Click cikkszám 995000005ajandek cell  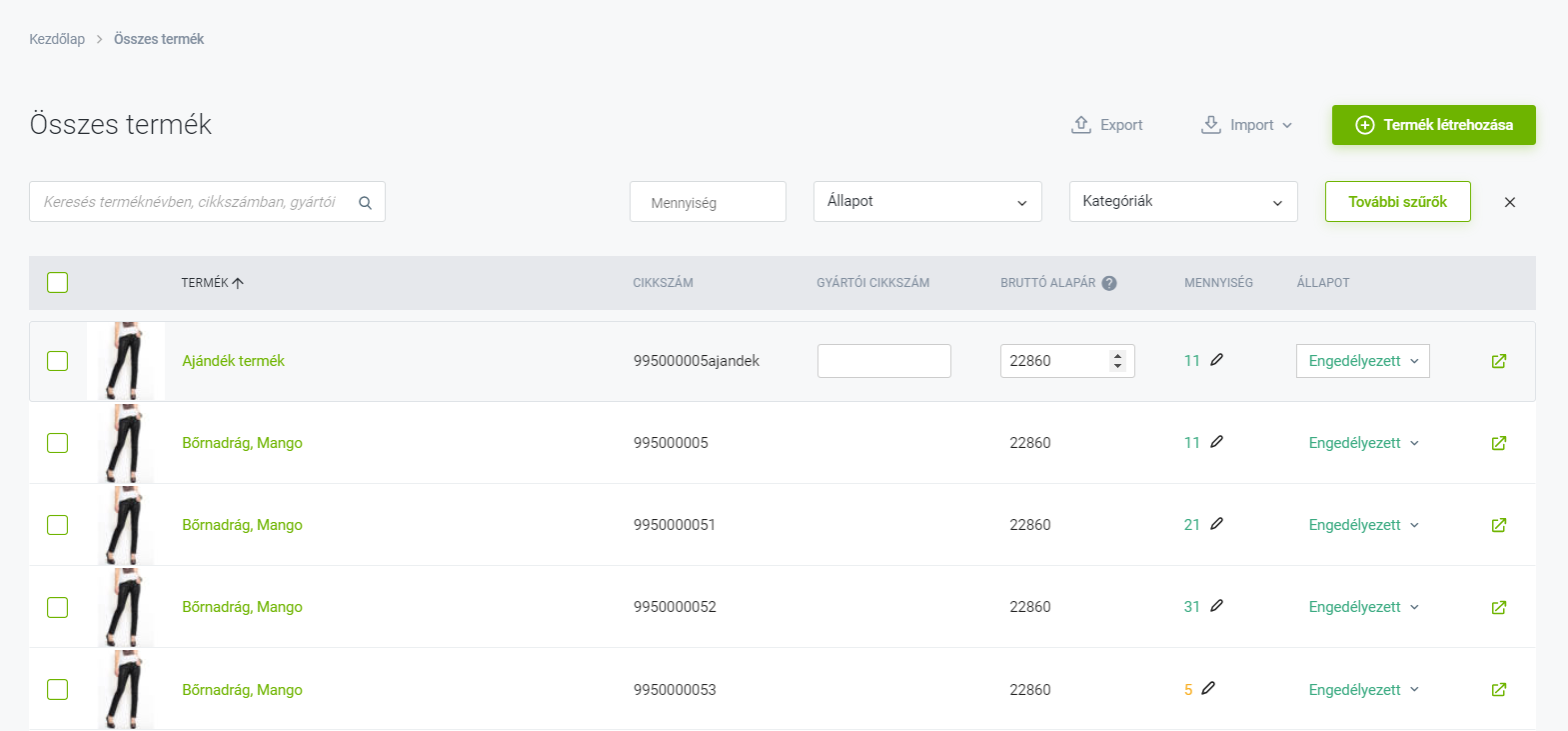coord(697,361)
